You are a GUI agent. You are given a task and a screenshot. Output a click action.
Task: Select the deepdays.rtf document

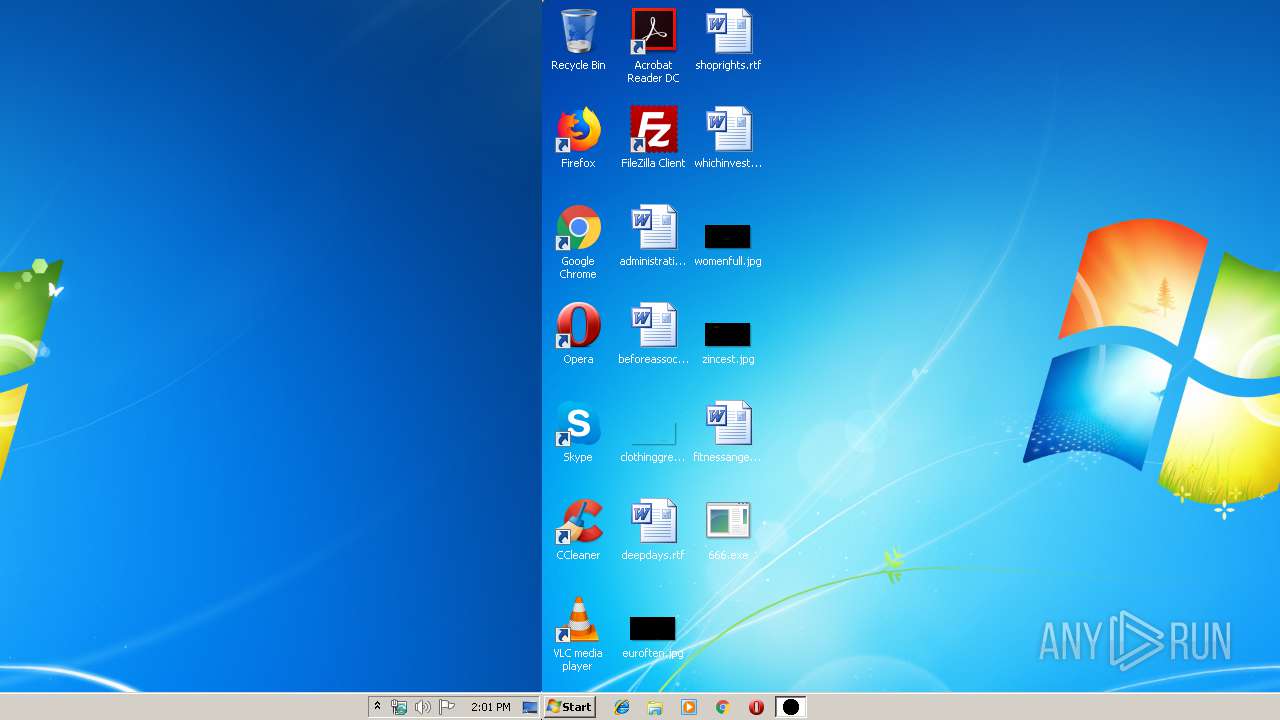tap(653, 530)
